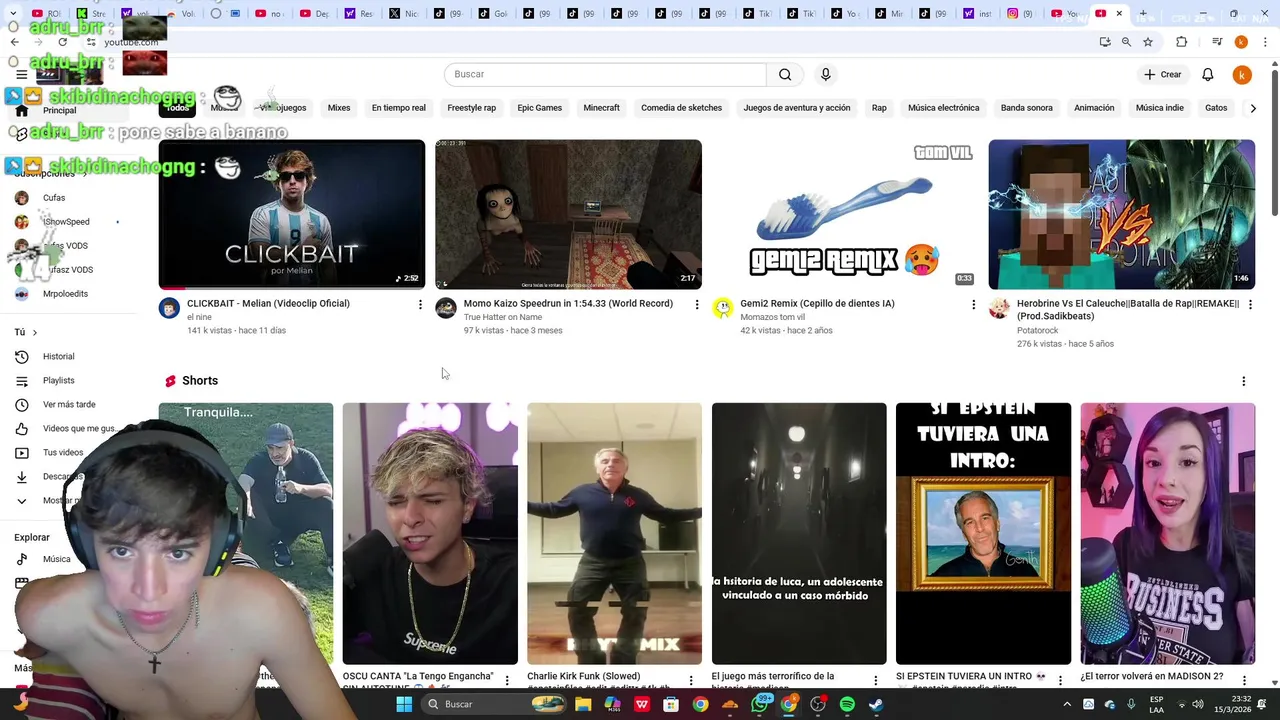Open Steam from taskbar
Screen dimensions: 1280x720
(876, 704)
